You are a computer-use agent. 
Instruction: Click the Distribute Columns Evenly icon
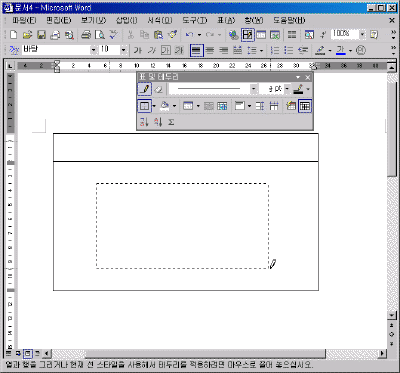[x=274, y=106]
